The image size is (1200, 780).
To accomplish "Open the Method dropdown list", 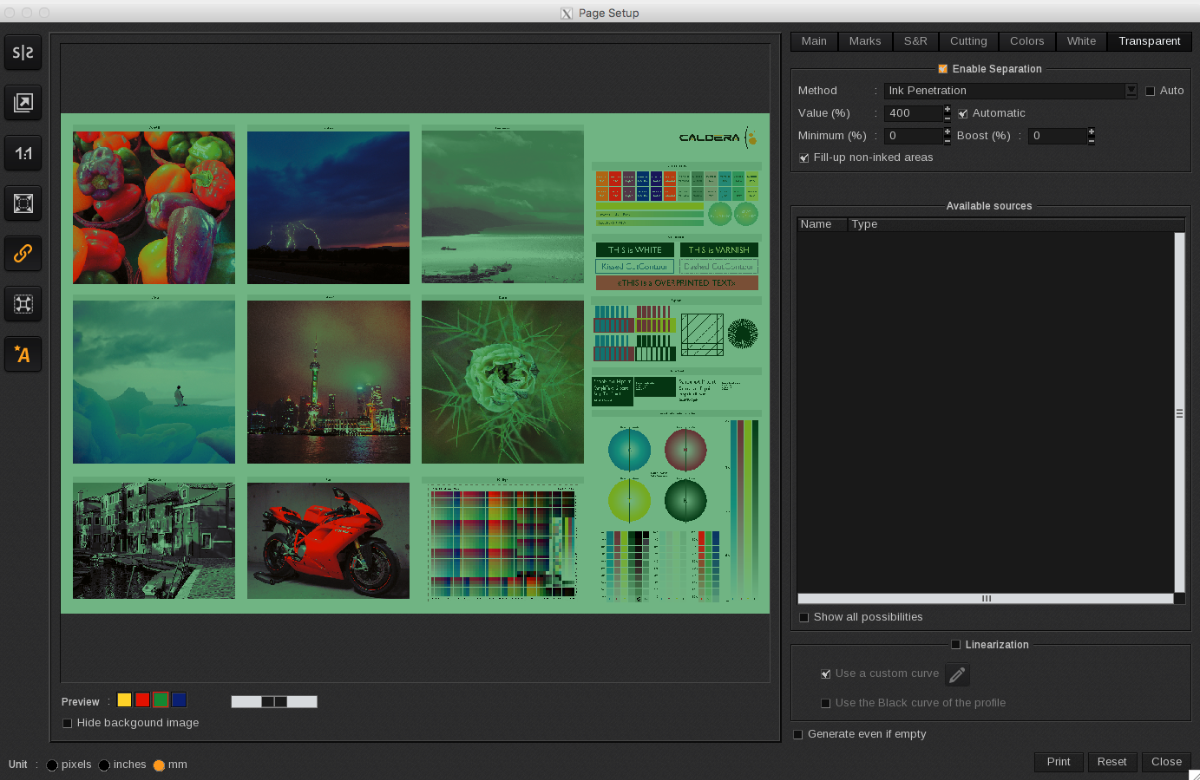I will click(1131, 91).
